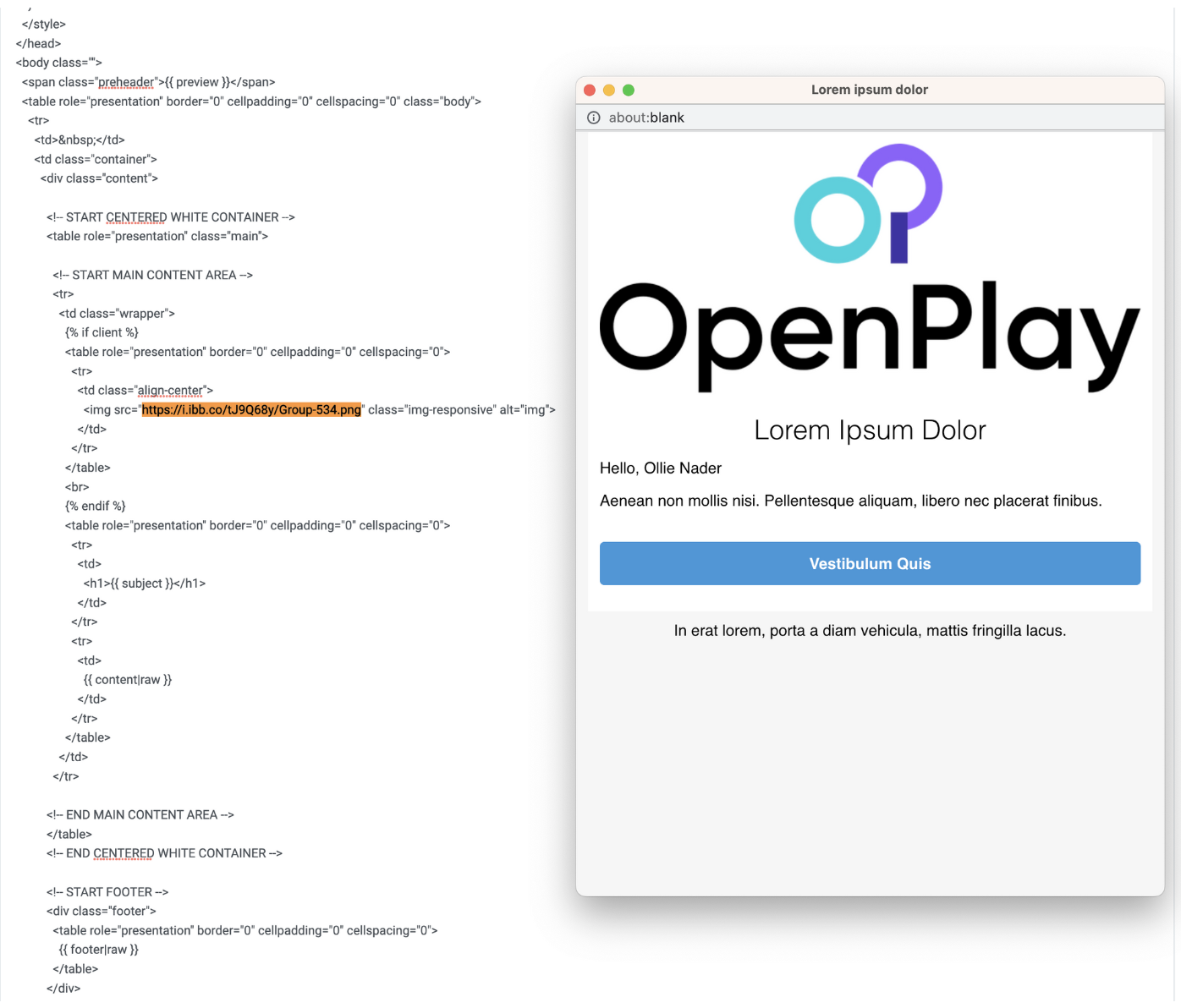
Task: Click the td class align-center line
Action: click(x=146, y=390)
